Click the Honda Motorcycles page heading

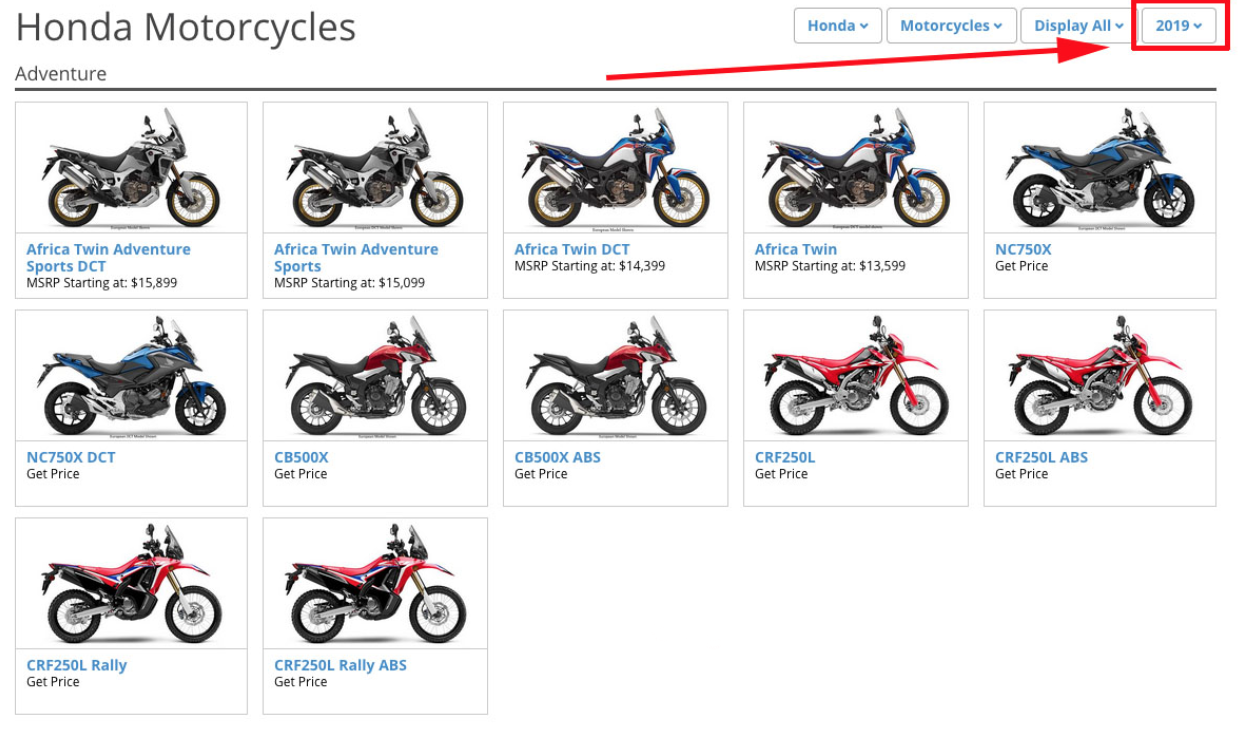coord(186,27)
